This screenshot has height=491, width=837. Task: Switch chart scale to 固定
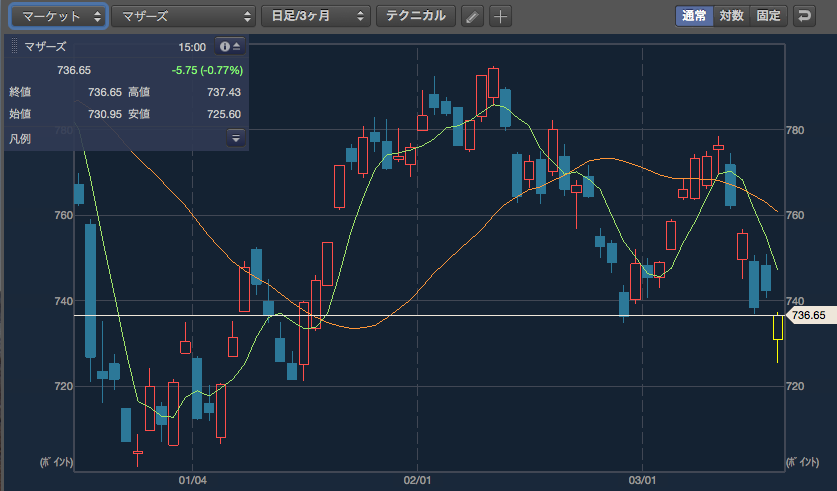click(768, 16)
